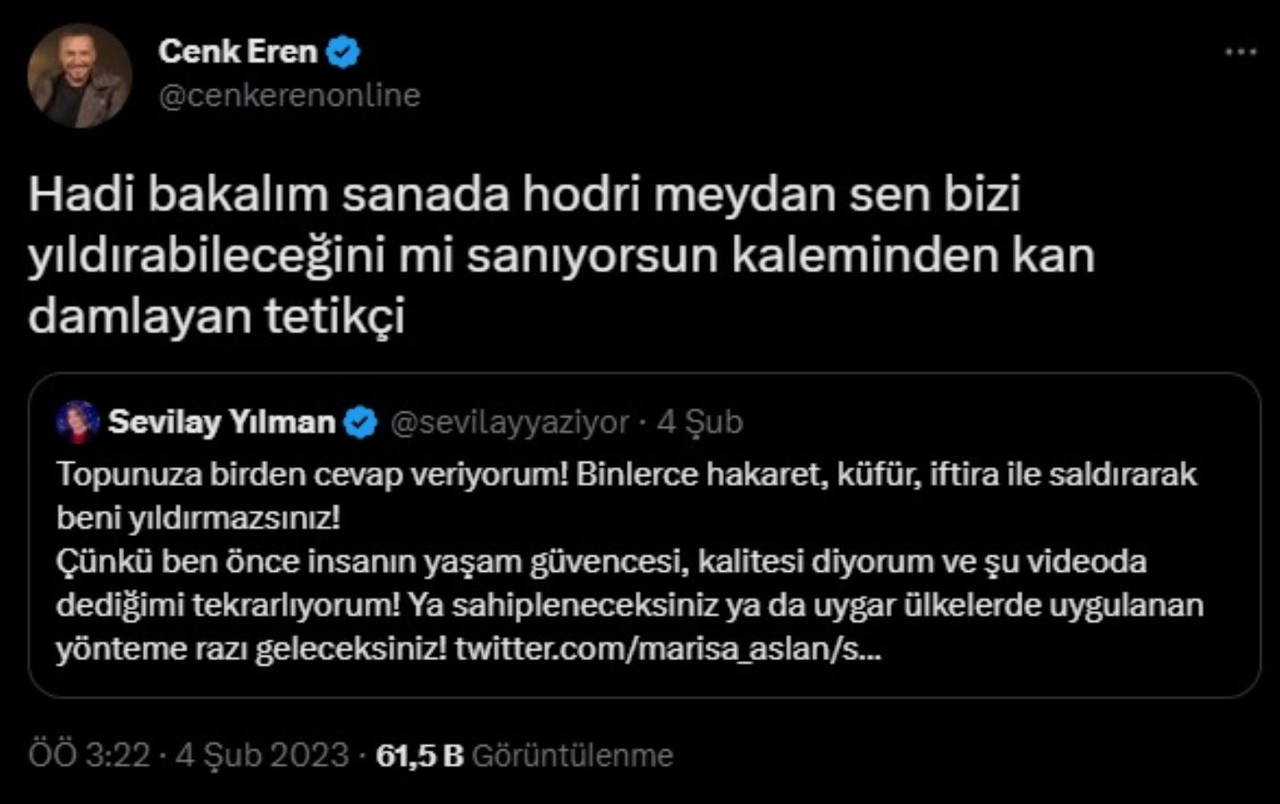Click the Sevilay Yılman name in quote
Viewport: 1280px width, 804px height.
(221, 423)
